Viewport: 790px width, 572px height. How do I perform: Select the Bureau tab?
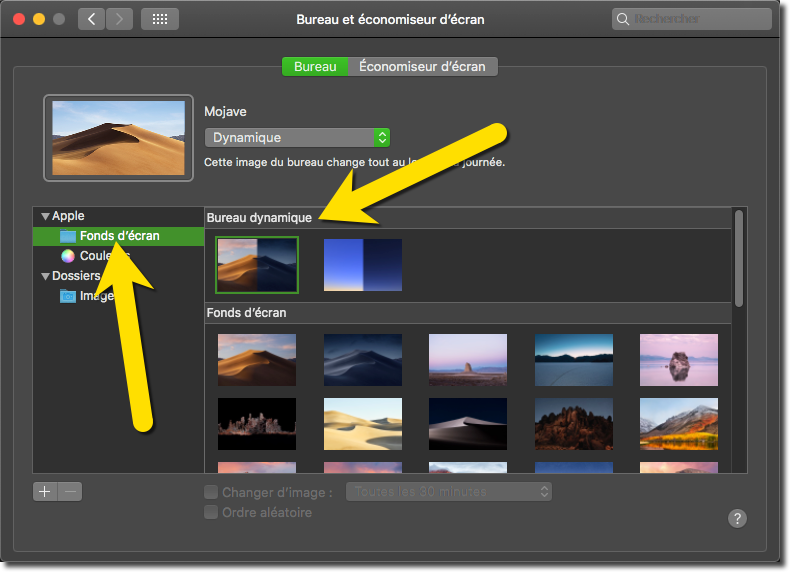point(315,66)
